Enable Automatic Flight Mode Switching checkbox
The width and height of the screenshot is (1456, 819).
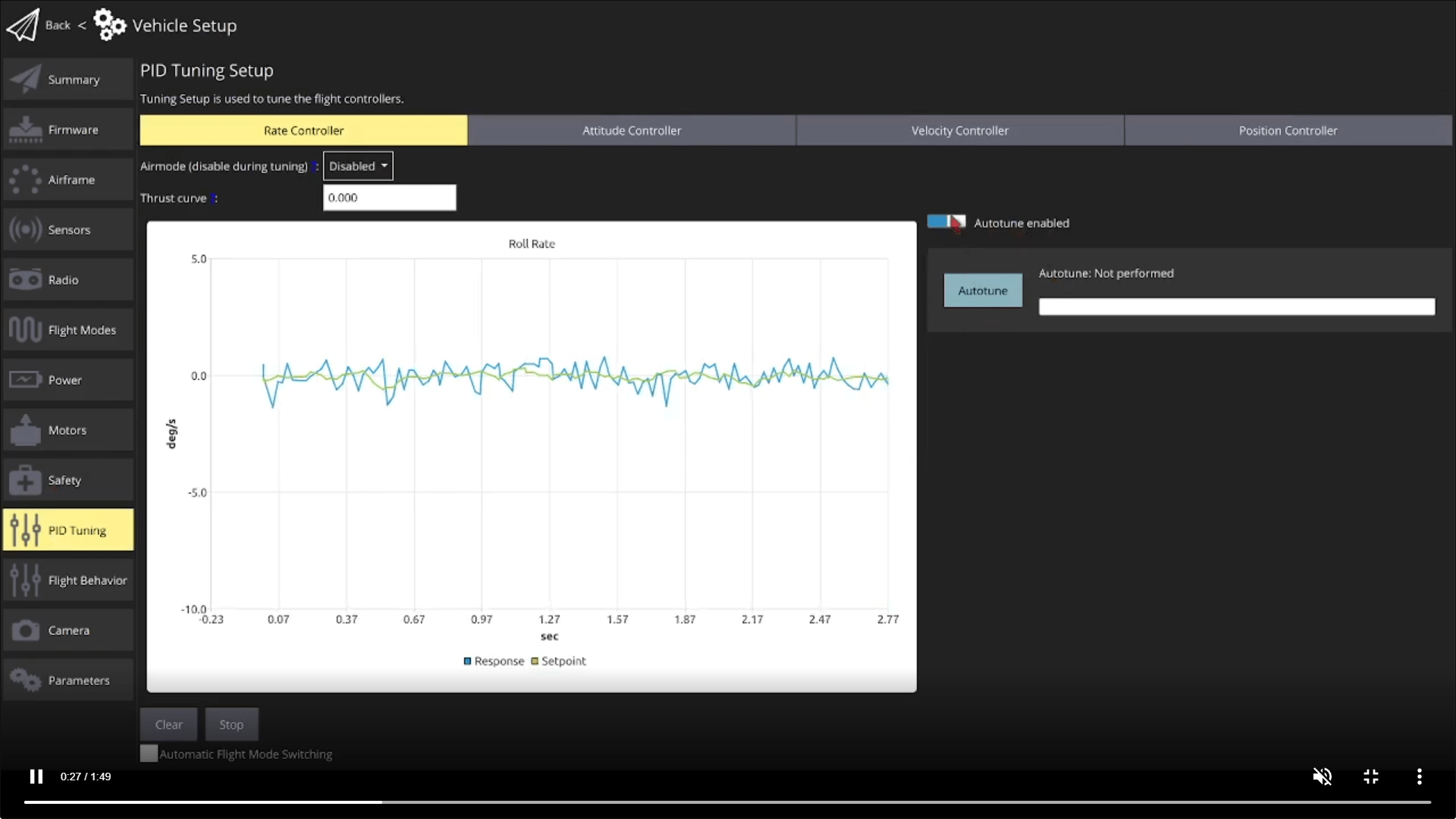[148, 754]
